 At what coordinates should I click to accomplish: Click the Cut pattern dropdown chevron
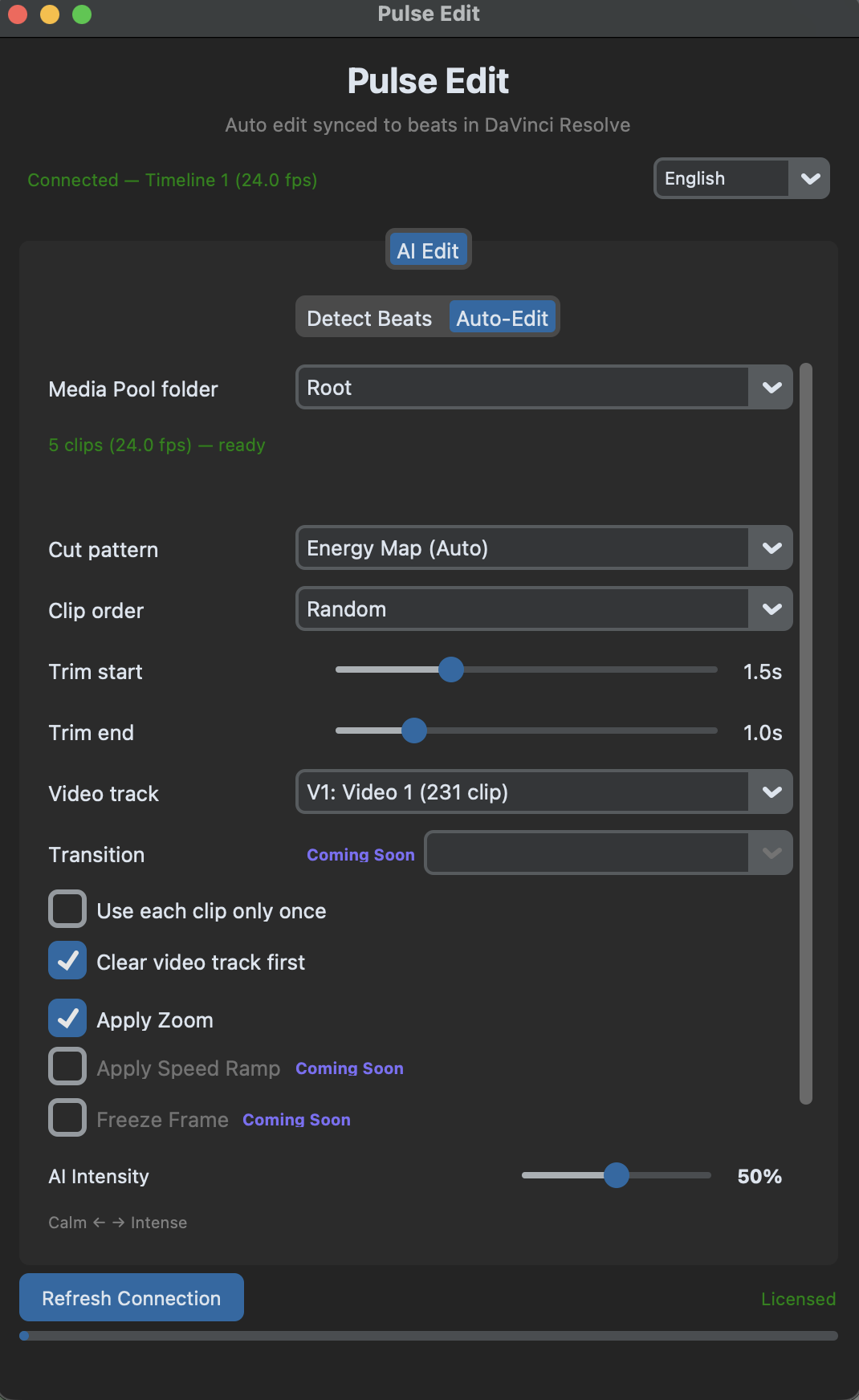pyautogui.click(x=771, y=548)
